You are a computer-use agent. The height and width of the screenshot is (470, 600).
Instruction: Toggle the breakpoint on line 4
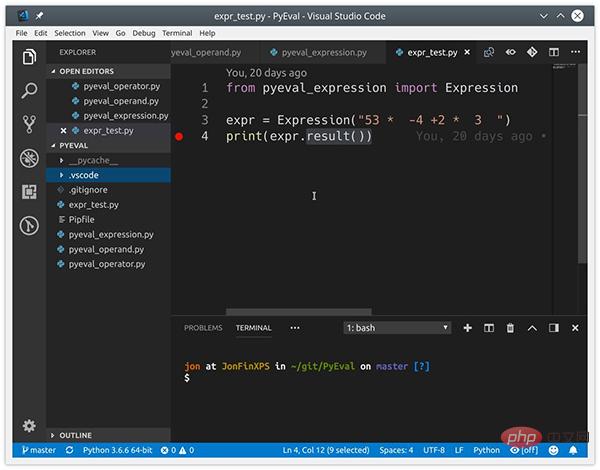point(179,136)
